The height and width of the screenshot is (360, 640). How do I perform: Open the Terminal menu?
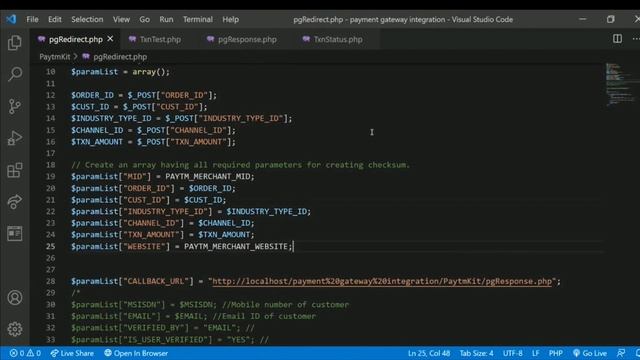point(198,19)
